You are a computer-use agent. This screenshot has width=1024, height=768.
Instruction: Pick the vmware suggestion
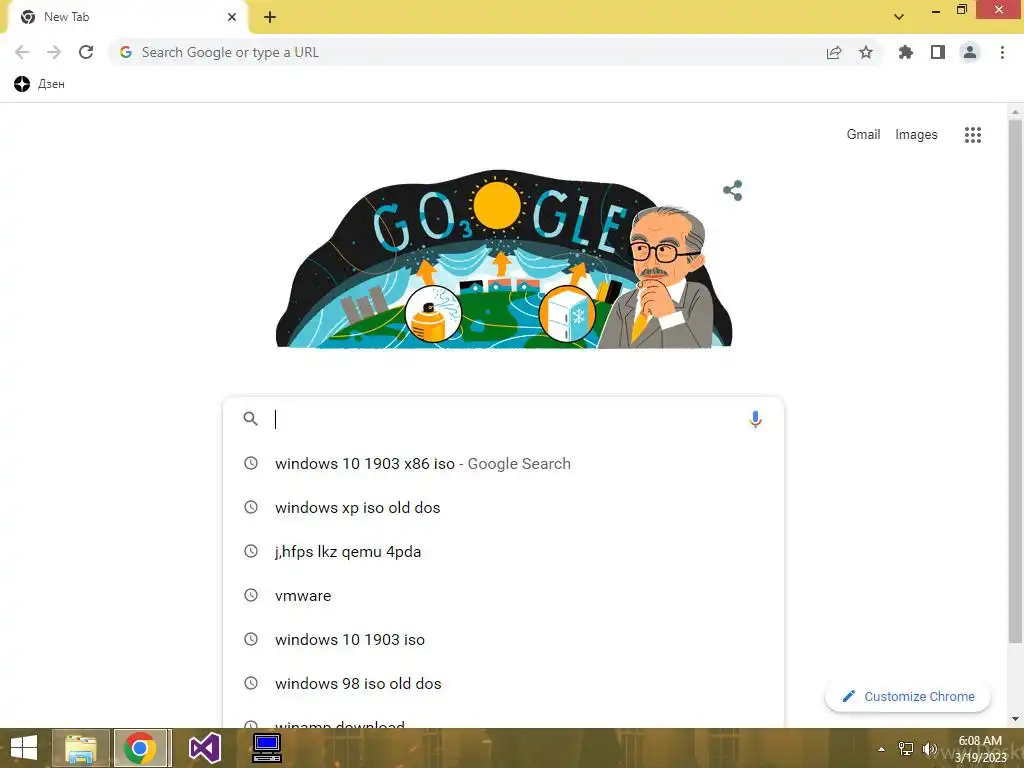pyautogui.click(x=503, y=596)
